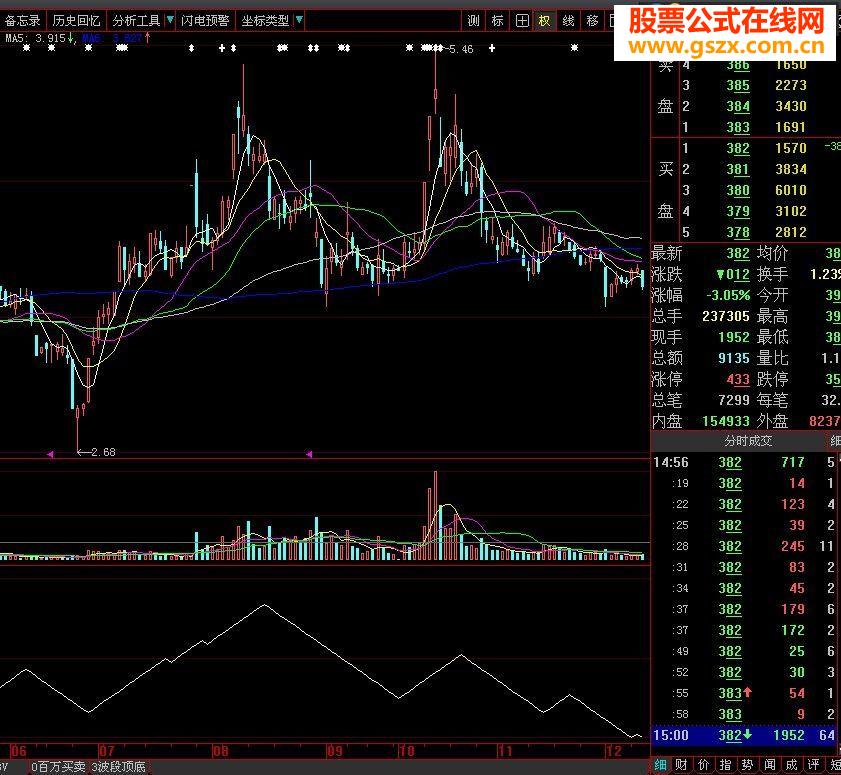This screenshot has width=841, height=775.
Task: Click the 标 marker tool icon
Action: click(x=496, y=20)
